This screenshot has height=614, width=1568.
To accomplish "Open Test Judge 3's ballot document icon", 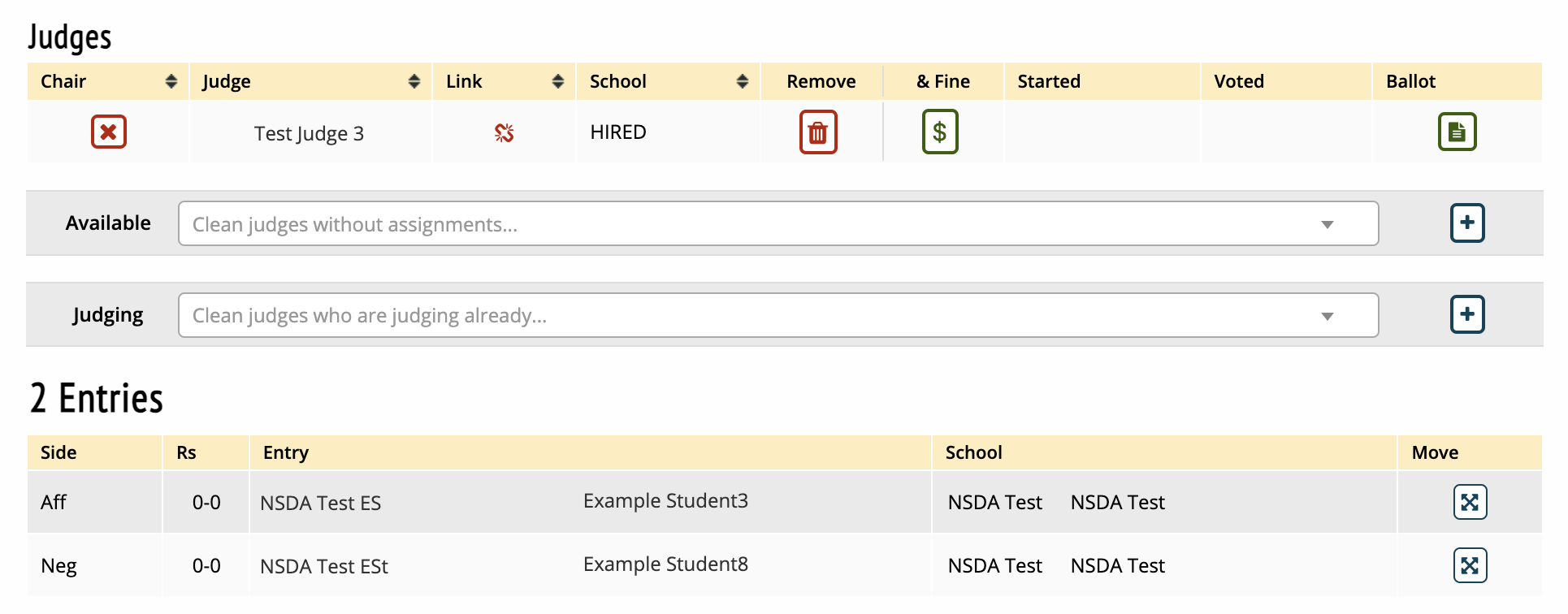I will point(1457,132).
